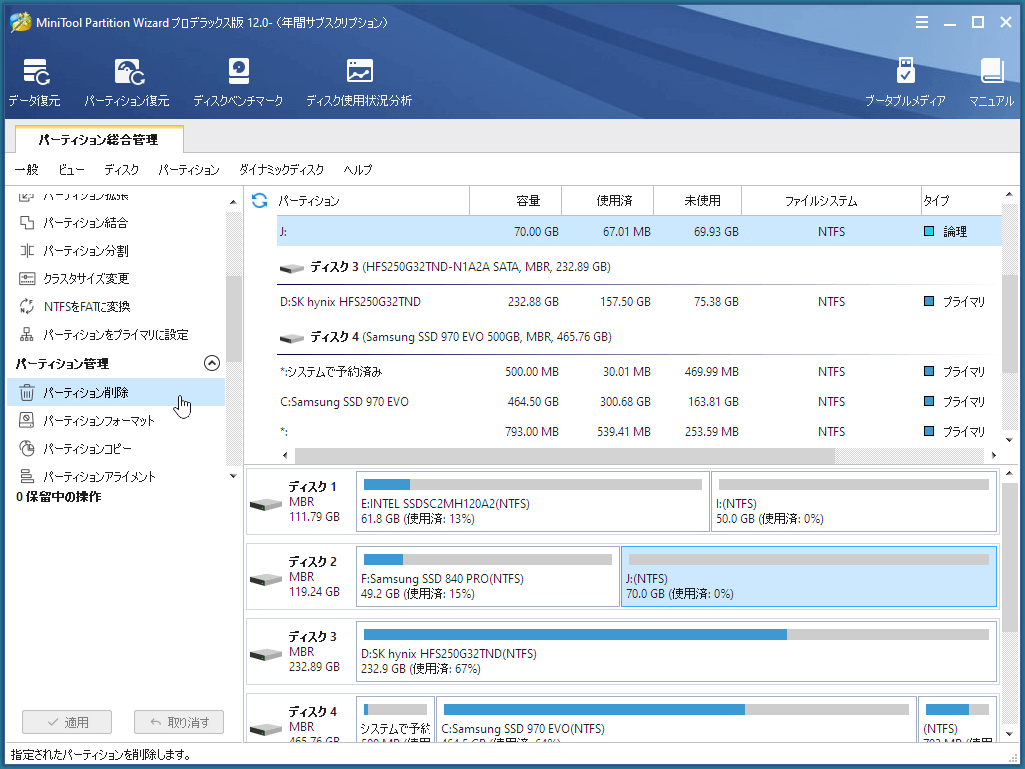Click the down arrow of sidebar scrollbar
1025x769 pixels.
[x=233, y=476]
